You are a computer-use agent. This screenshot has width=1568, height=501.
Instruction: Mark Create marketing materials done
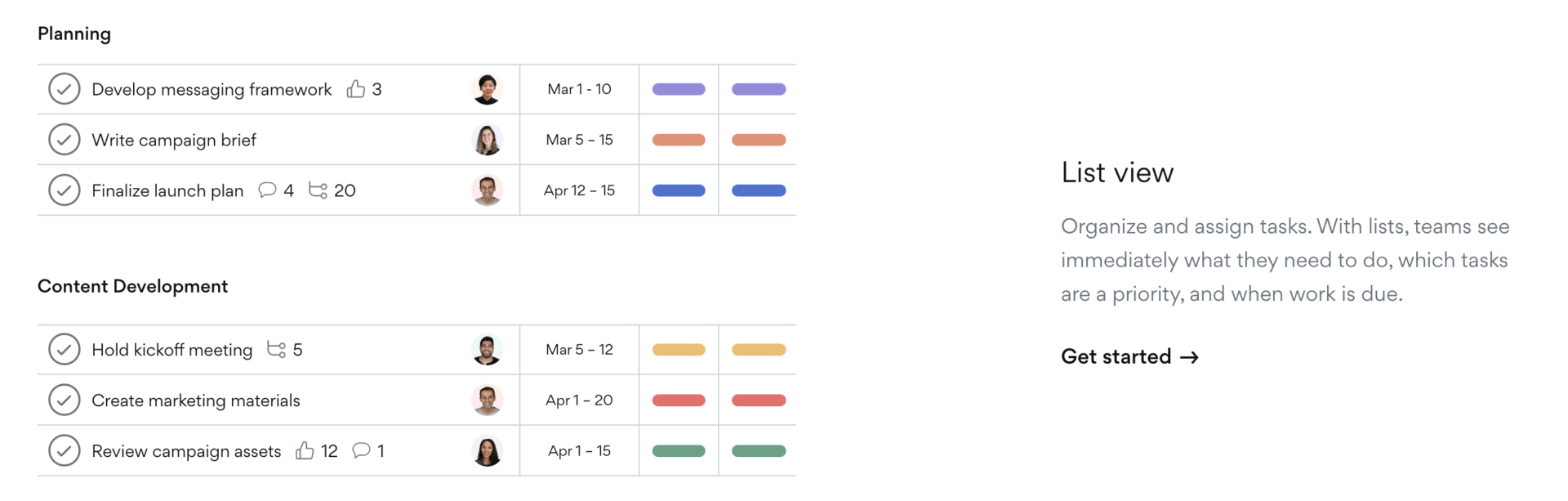tap(65, 400)
